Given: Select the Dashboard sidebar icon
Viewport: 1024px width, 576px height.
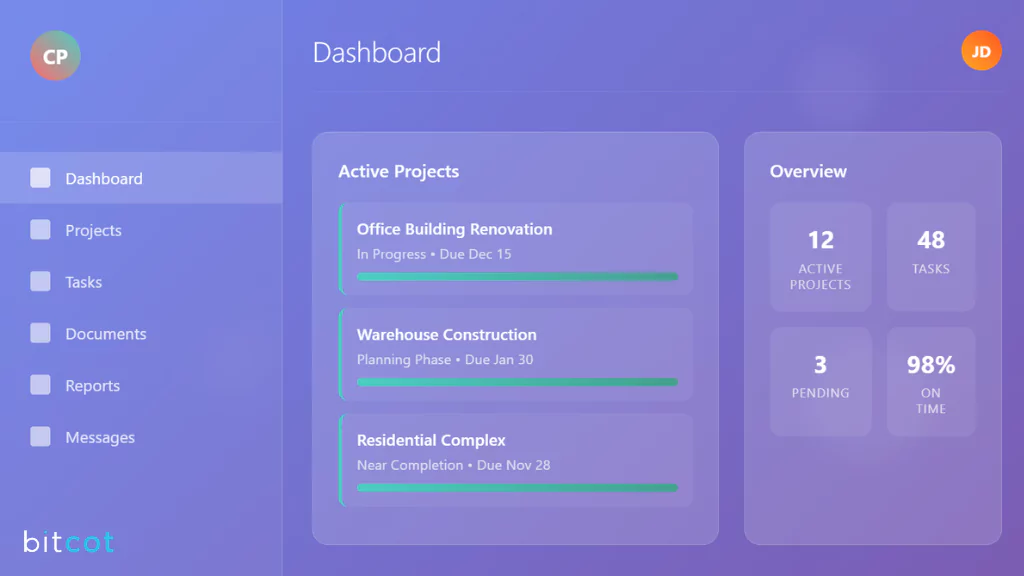Looking at the screenshot, I should (40, 177).
